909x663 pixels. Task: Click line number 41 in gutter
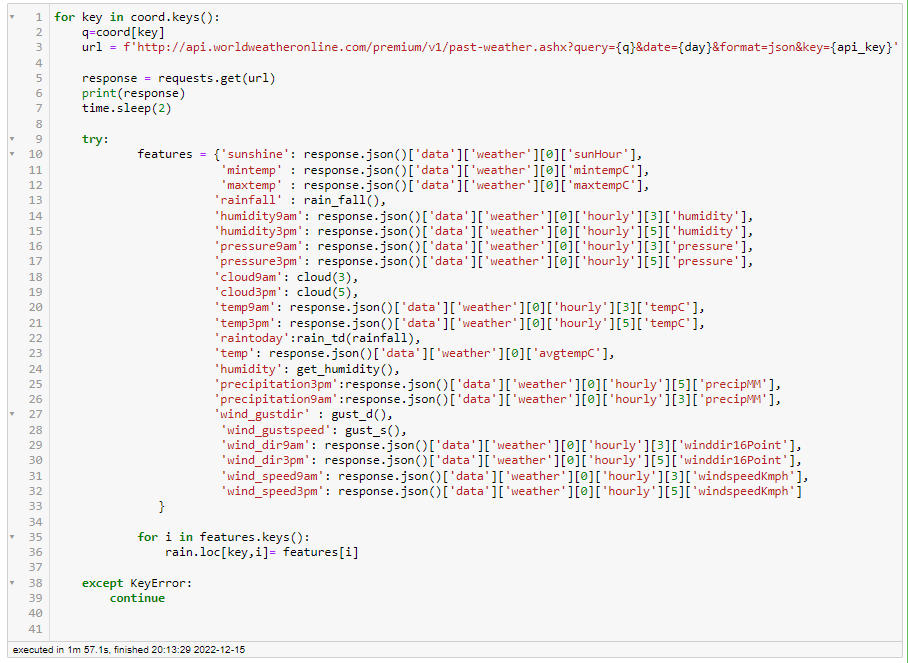[35, 629]
